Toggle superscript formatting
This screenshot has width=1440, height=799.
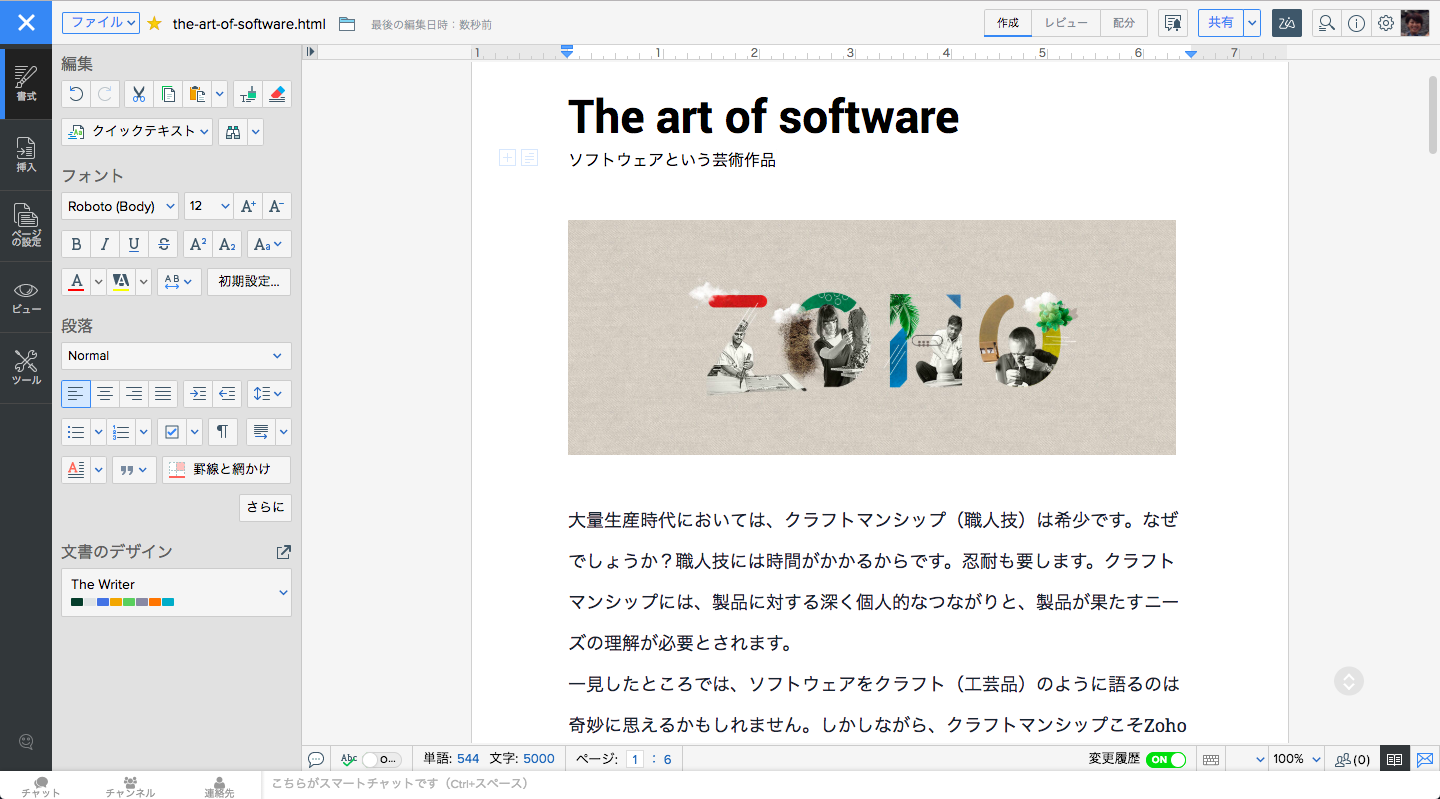pos(198,244)
